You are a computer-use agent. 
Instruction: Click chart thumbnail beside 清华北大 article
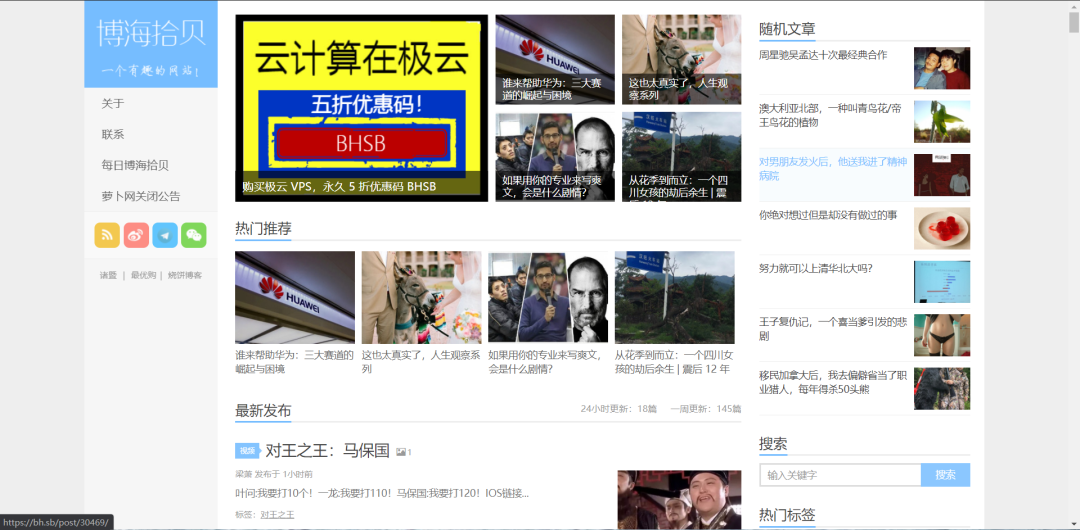click(942, 282)
